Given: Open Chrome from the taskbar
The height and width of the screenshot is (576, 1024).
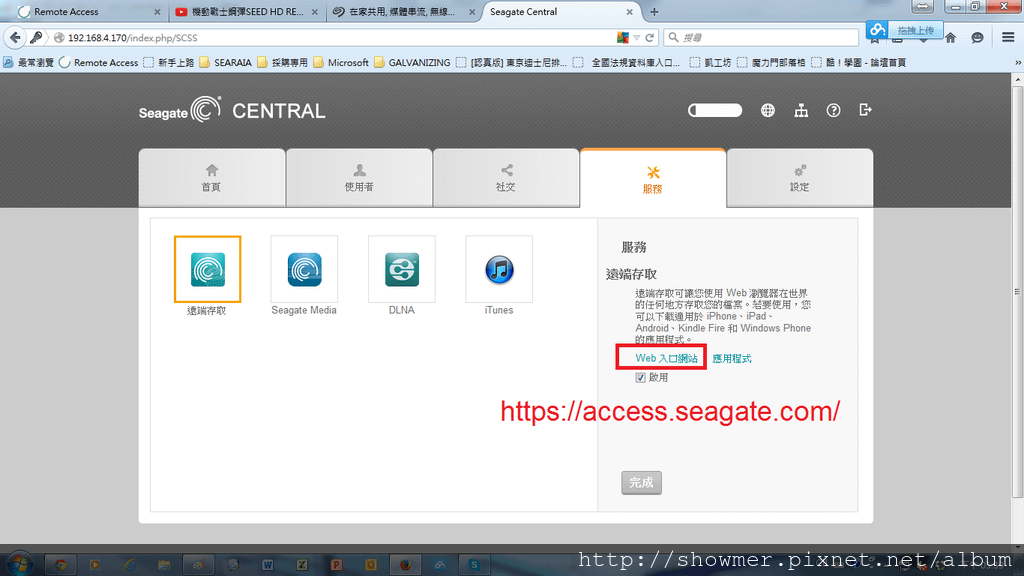Looking at the screenshot, I should coord(61,565).
